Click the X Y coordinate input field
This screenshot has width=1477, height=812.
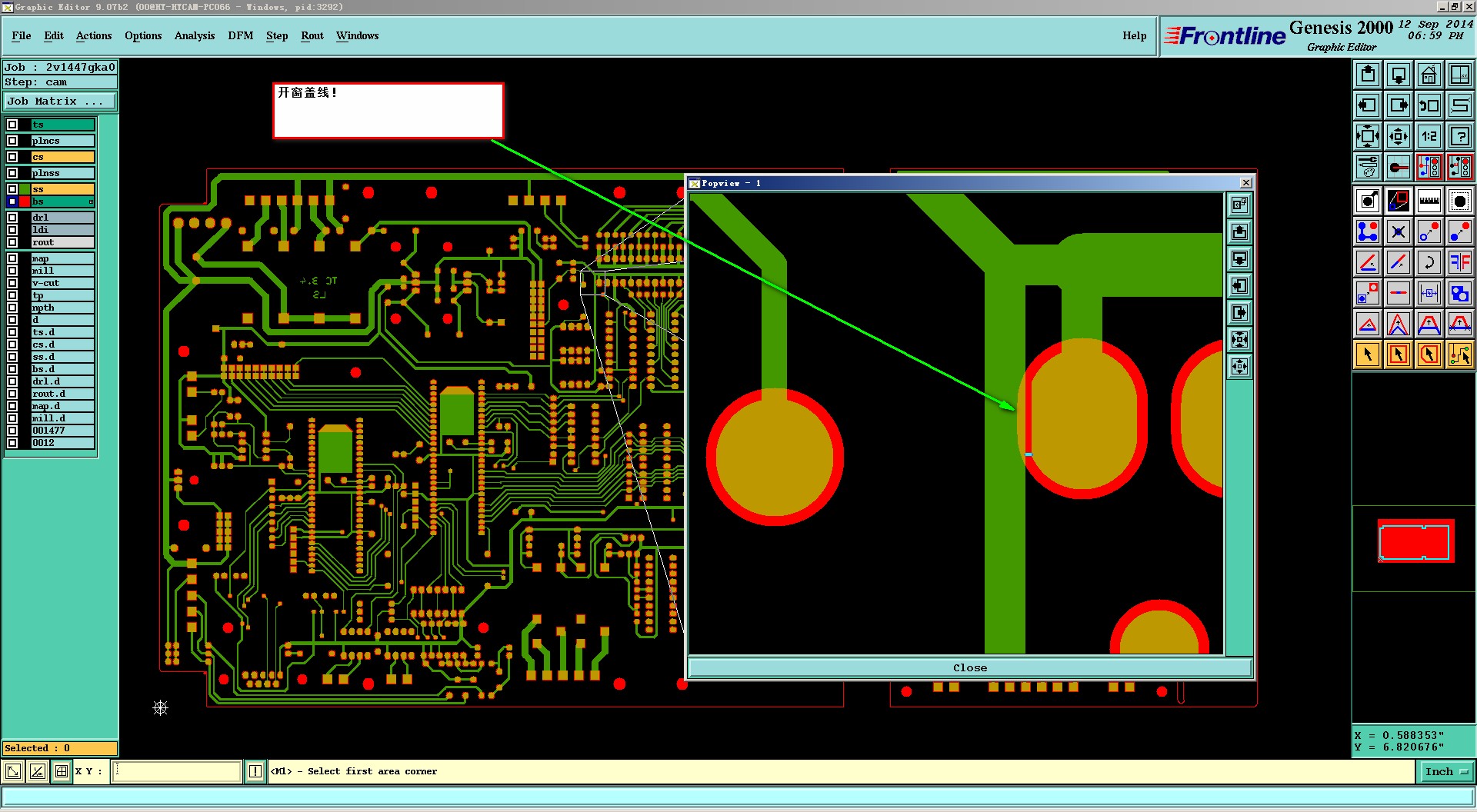pos(177,771)
